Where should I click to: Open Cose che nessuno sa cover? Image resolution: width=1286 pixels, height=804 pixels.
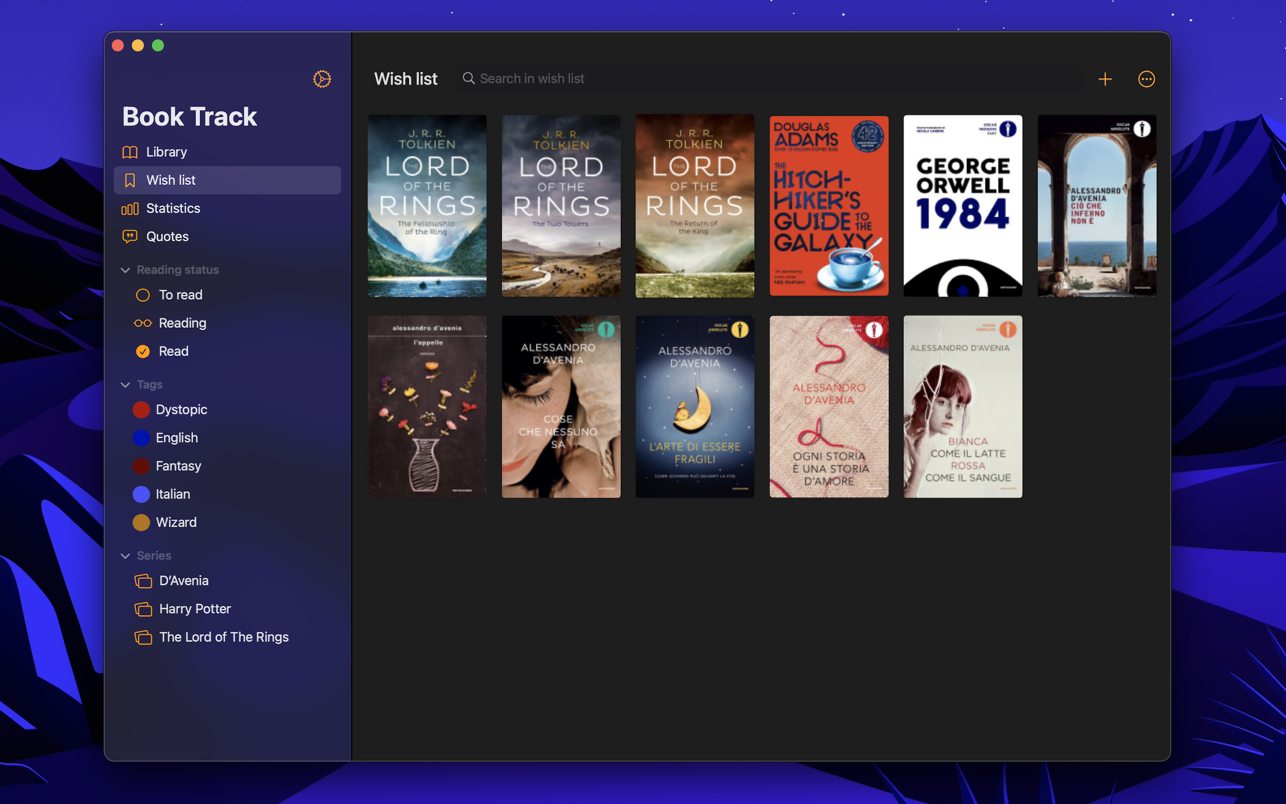tap(561, 407)
